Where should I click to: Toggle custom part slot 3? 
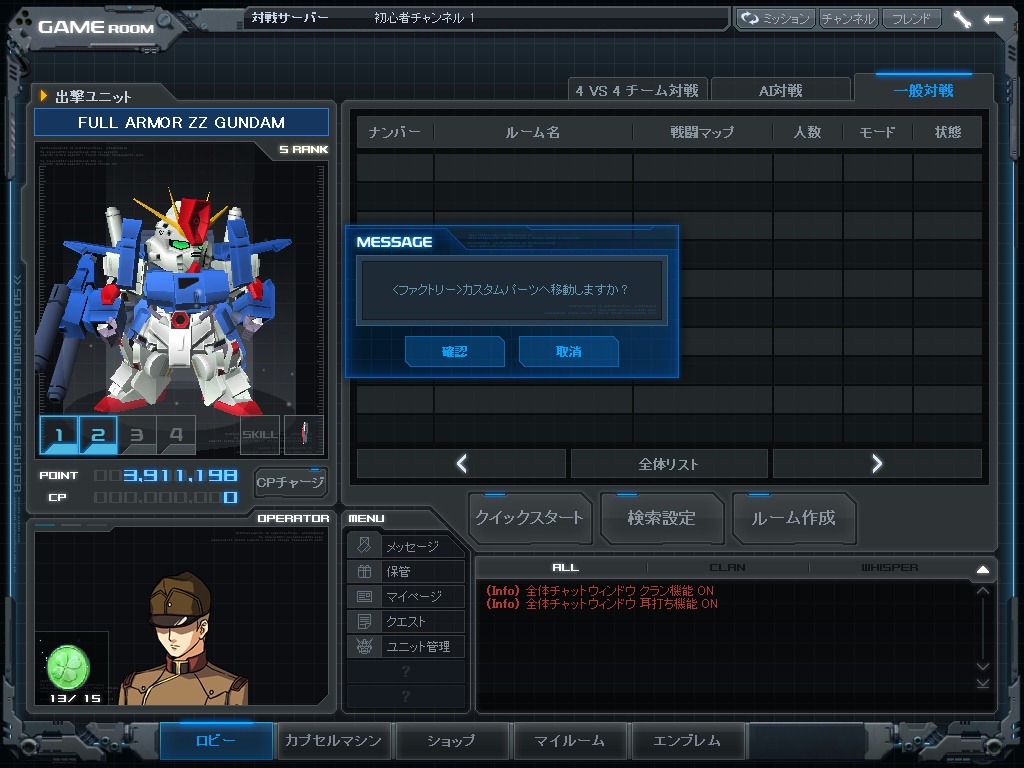[137, 435]
